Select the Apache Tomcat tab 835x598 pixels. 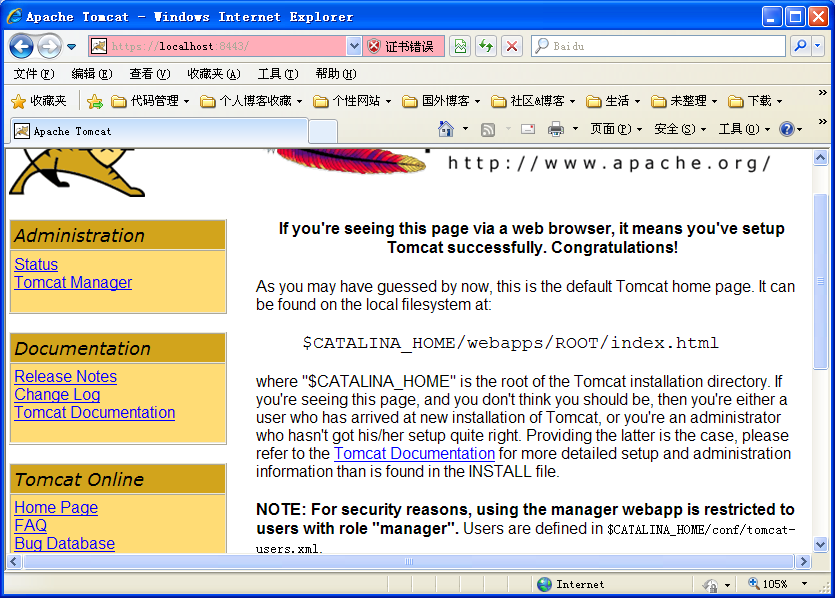159,131
